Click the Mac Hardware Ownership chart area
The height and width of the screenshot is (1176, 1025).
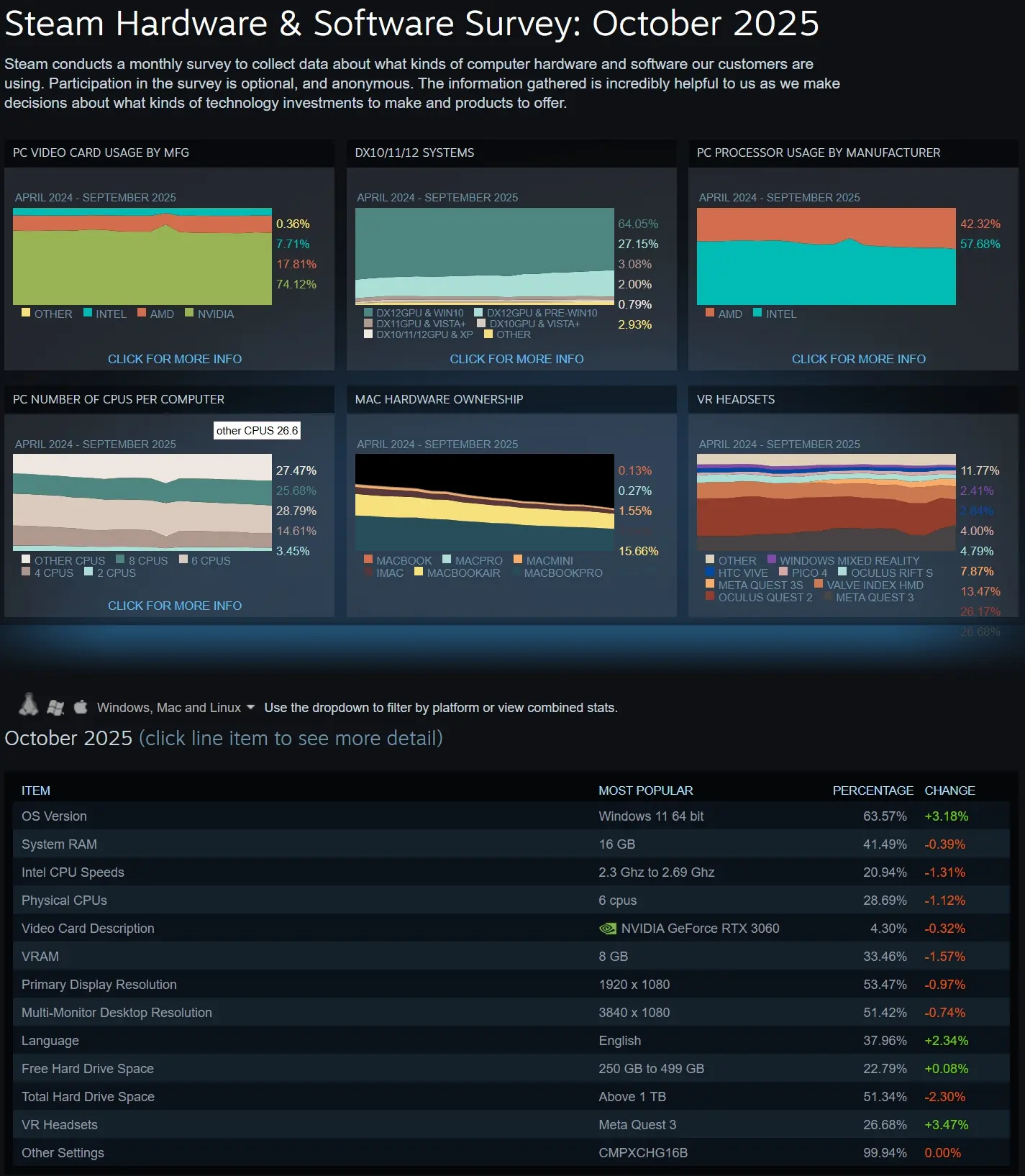(484, 491)
